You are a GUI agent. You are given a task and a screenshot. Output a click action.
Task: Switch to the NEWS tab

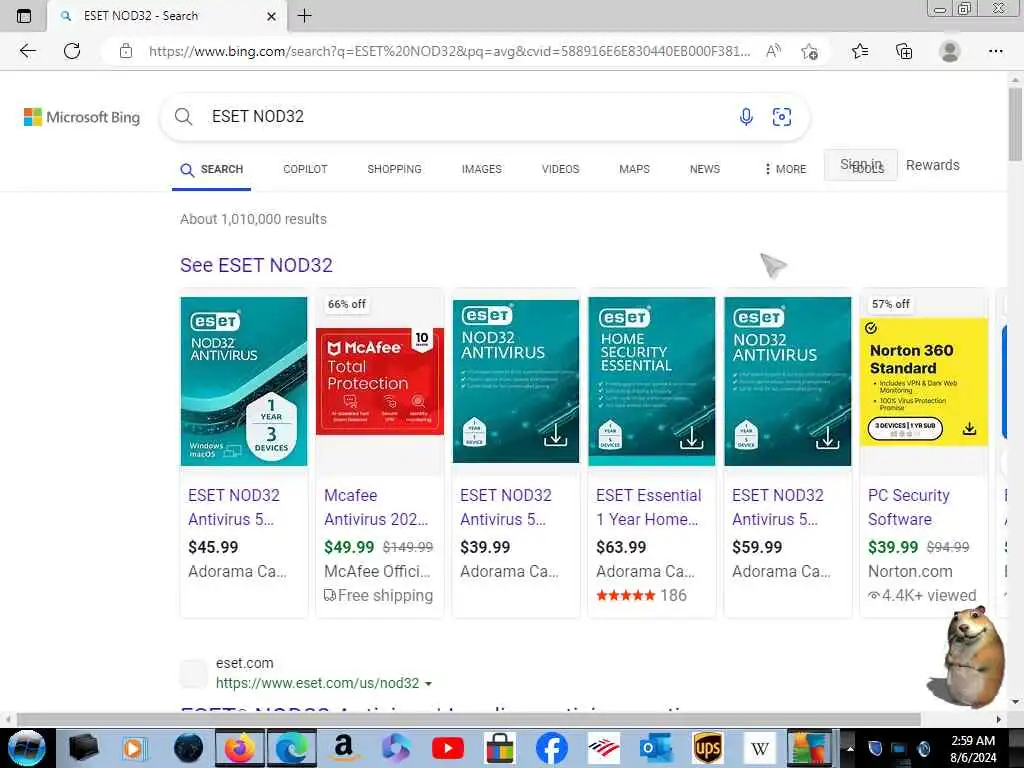click(705, 169)
